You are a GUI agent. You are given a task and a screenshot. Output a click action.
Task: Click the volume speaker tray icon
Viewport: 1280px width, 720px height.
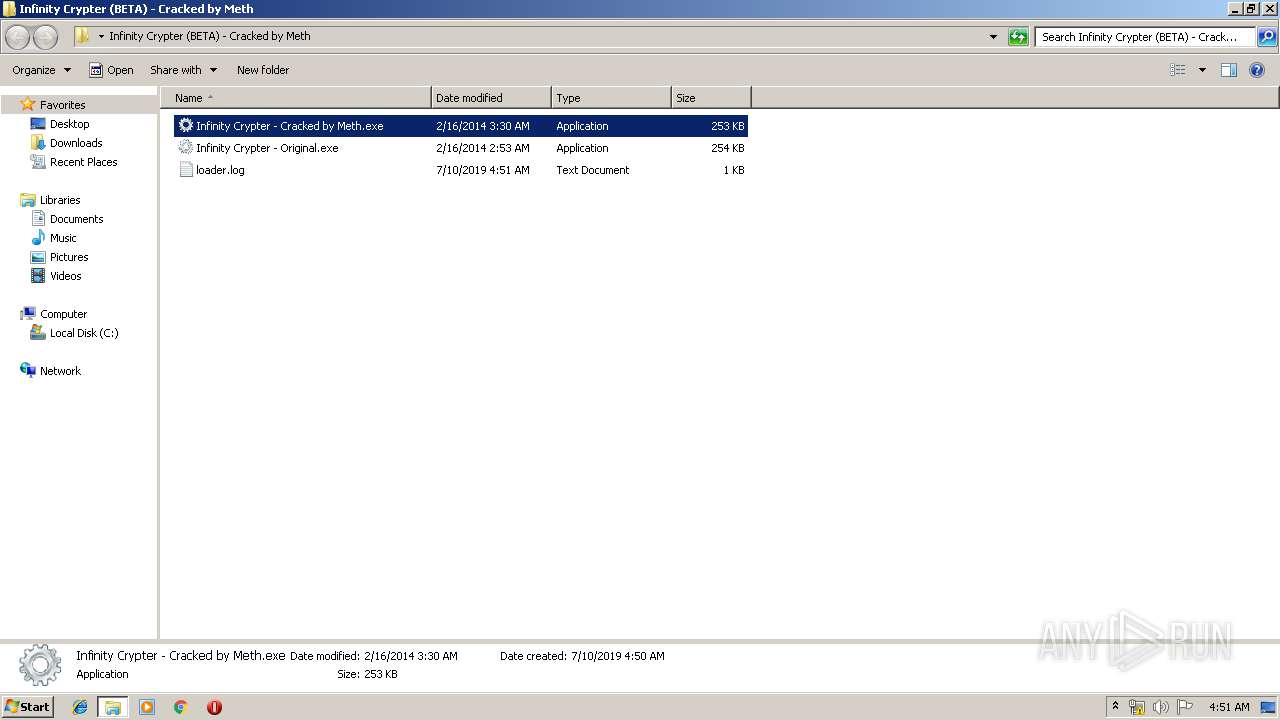1161,707
